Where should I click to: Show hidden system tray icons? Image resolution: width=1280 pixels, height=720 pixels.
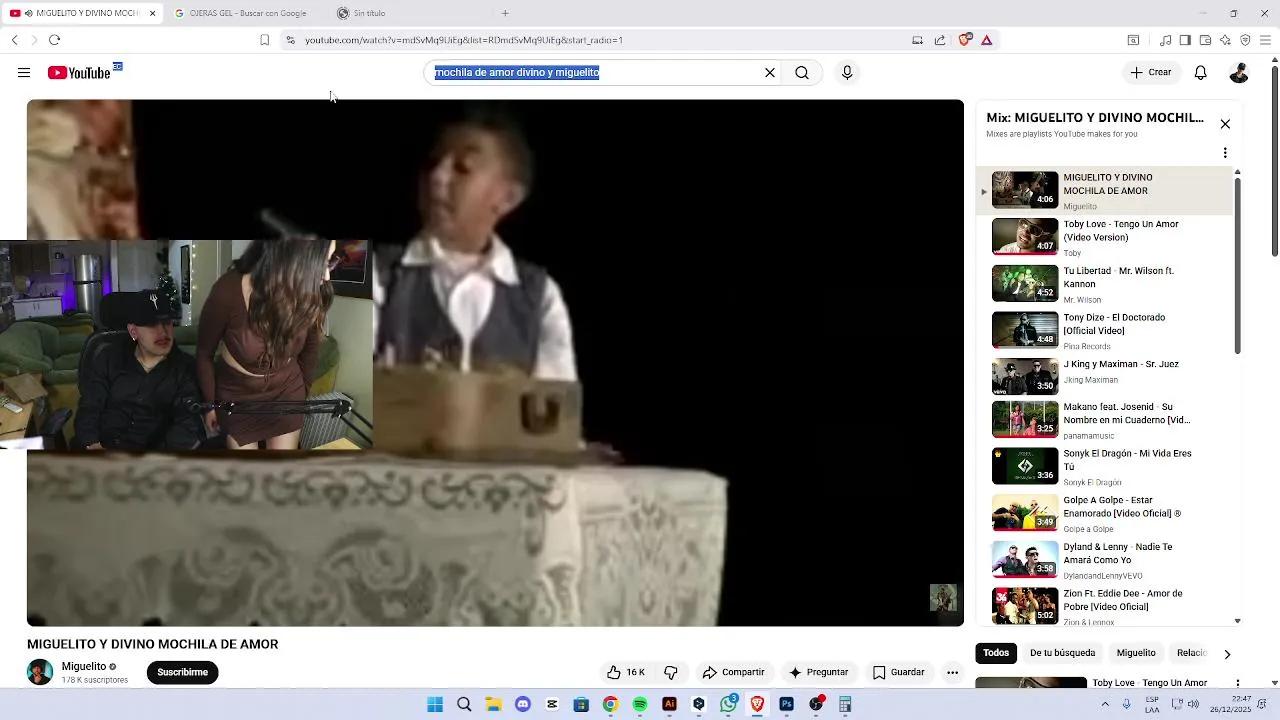point(1104,704)
